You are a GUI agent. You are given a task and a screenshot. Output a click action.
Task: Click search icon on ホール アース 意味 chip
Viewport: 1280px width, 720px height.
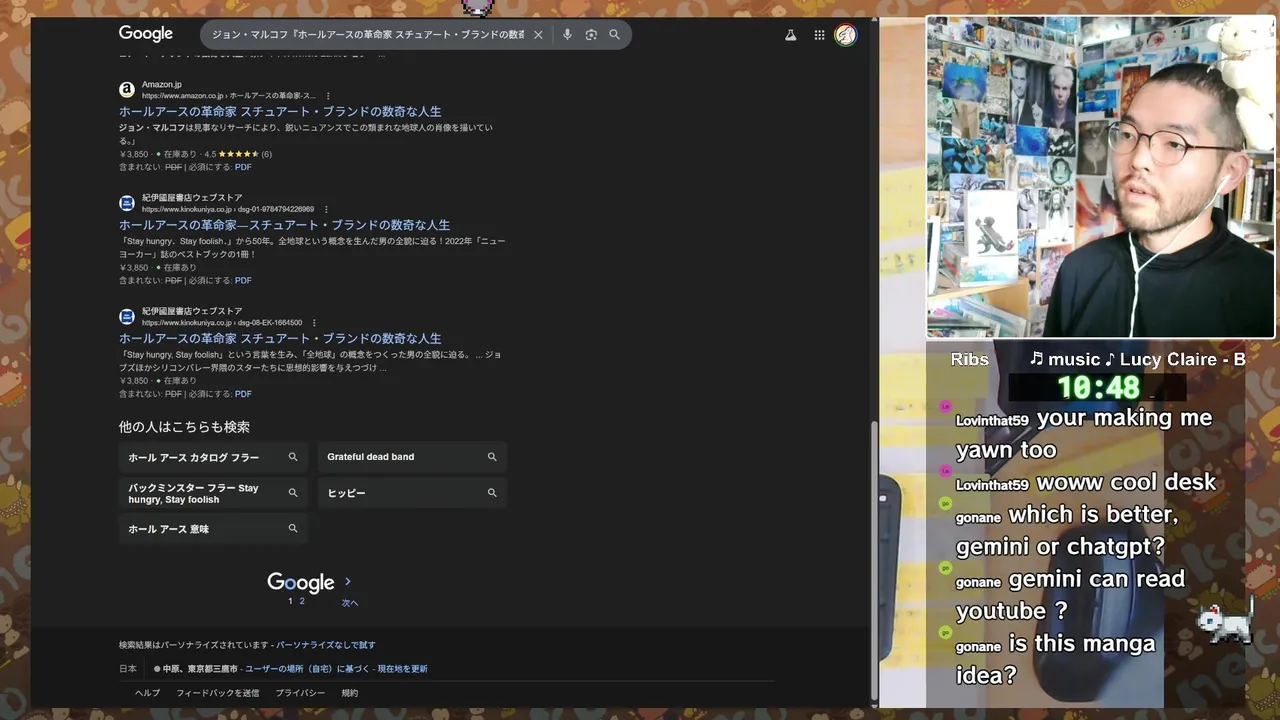pyautogui.click(x=293, y=529)
